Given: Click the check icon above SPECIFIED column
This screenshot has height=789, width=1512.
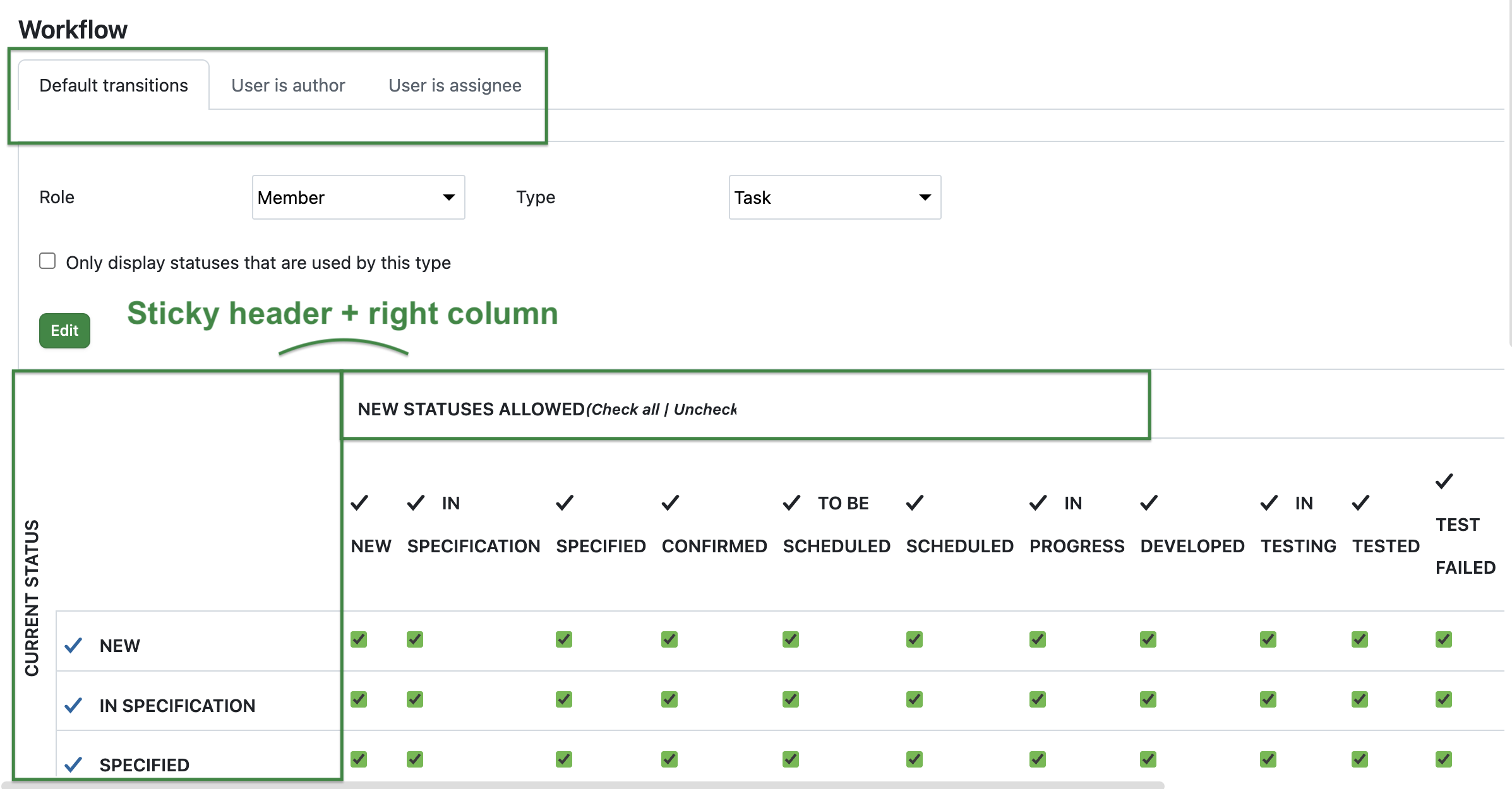Looking at the screenshot, I should coord(564,502).
